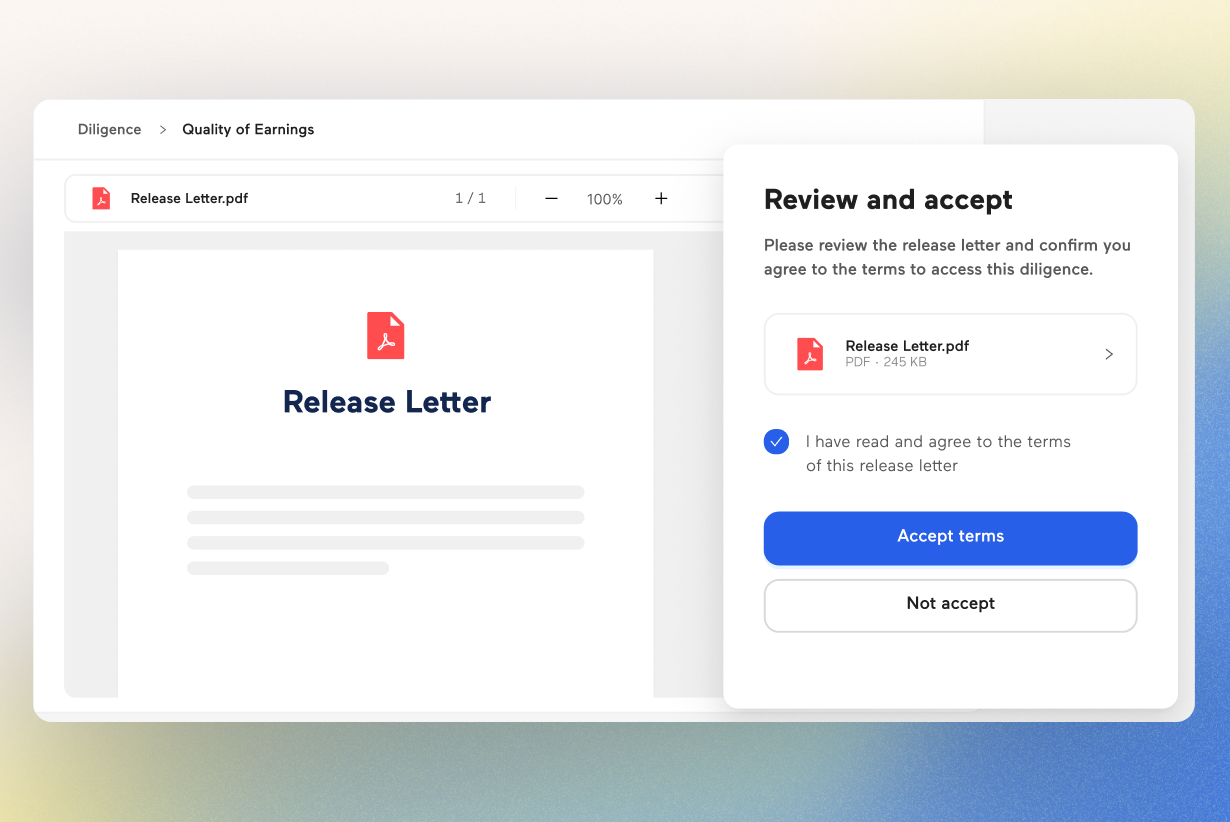The height and width of the screenshot is (822, 1230).
Task: Click the Release Letter heading on the page
Action: click(x=387, y=402)
